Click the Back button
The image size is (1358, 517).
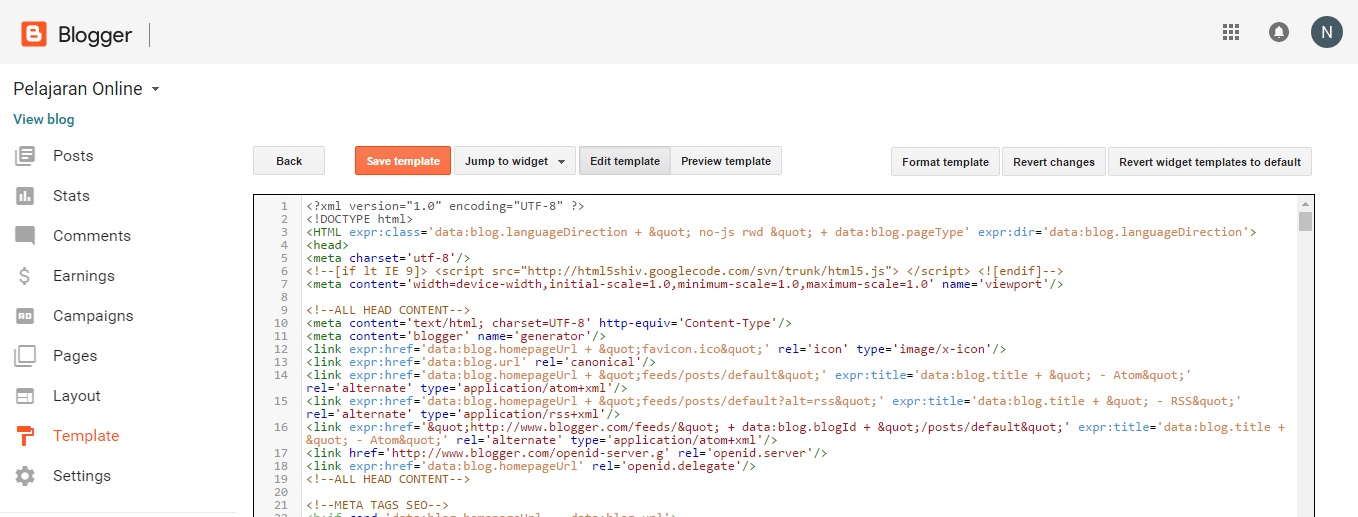click(x=289, y=161)
